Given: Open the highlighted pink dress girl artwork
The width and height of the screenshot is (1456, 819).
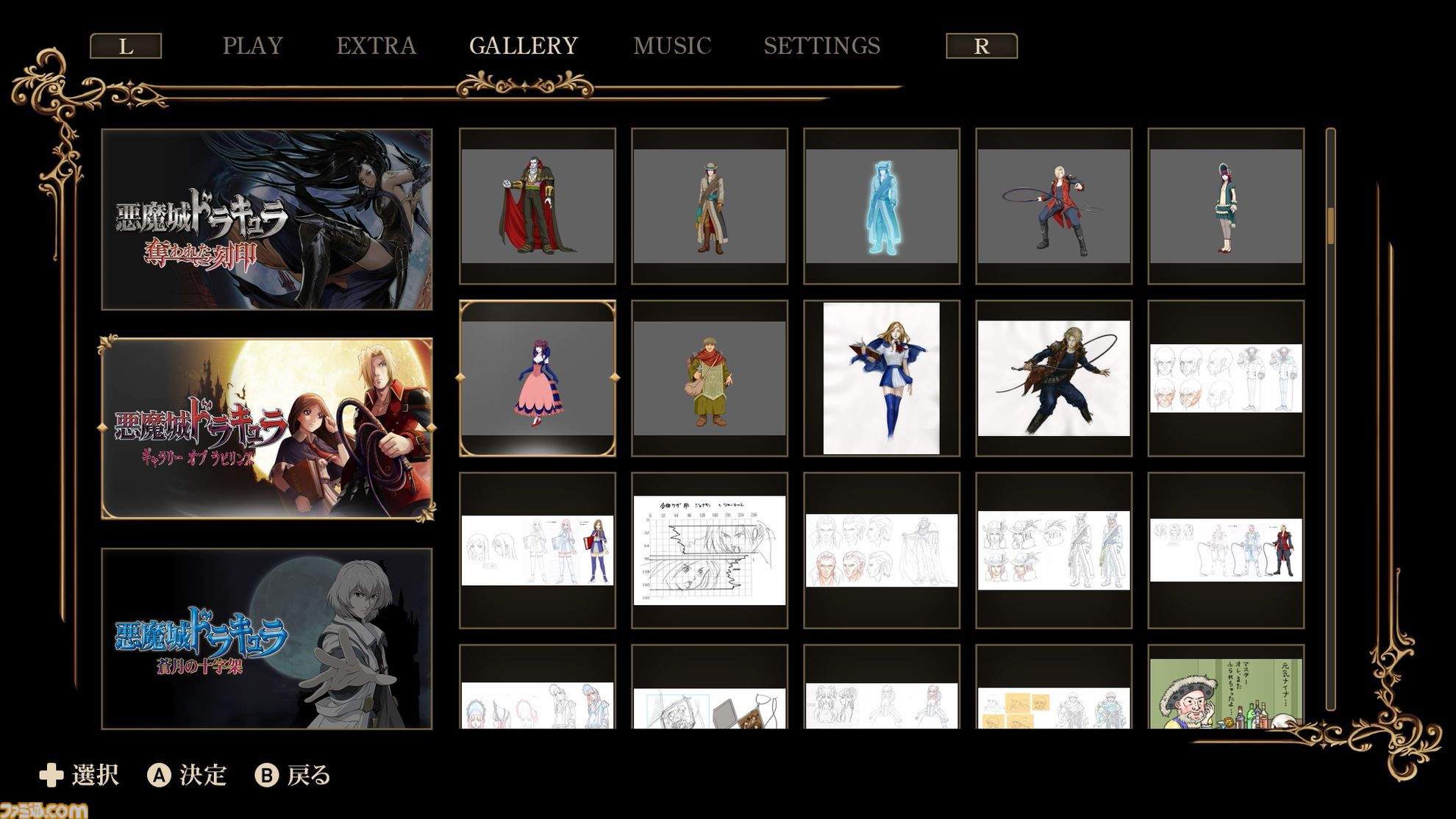Looking at the screenshot, I should 538,379.
